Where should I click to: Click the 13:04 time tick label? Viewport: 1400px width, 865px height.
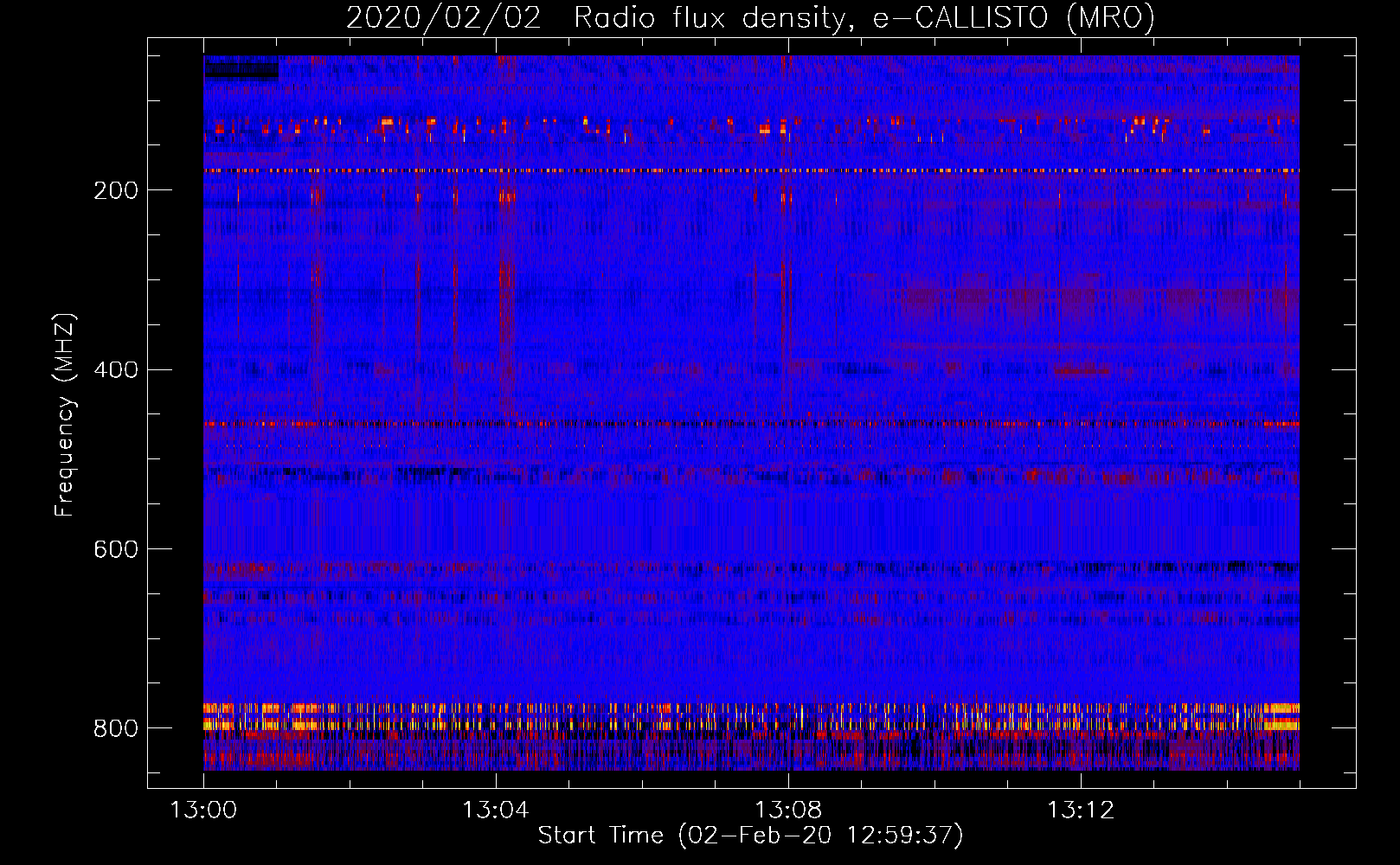coord(495,811)
